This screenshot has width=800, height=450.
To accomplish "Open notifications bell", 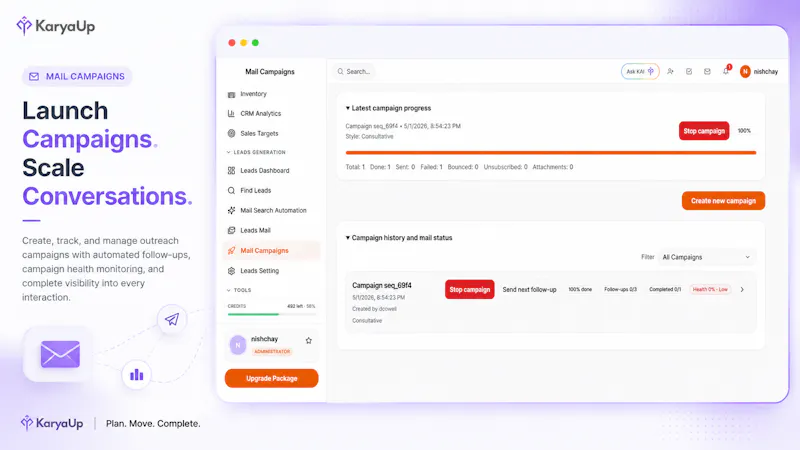I will click(x=726, y=71).
